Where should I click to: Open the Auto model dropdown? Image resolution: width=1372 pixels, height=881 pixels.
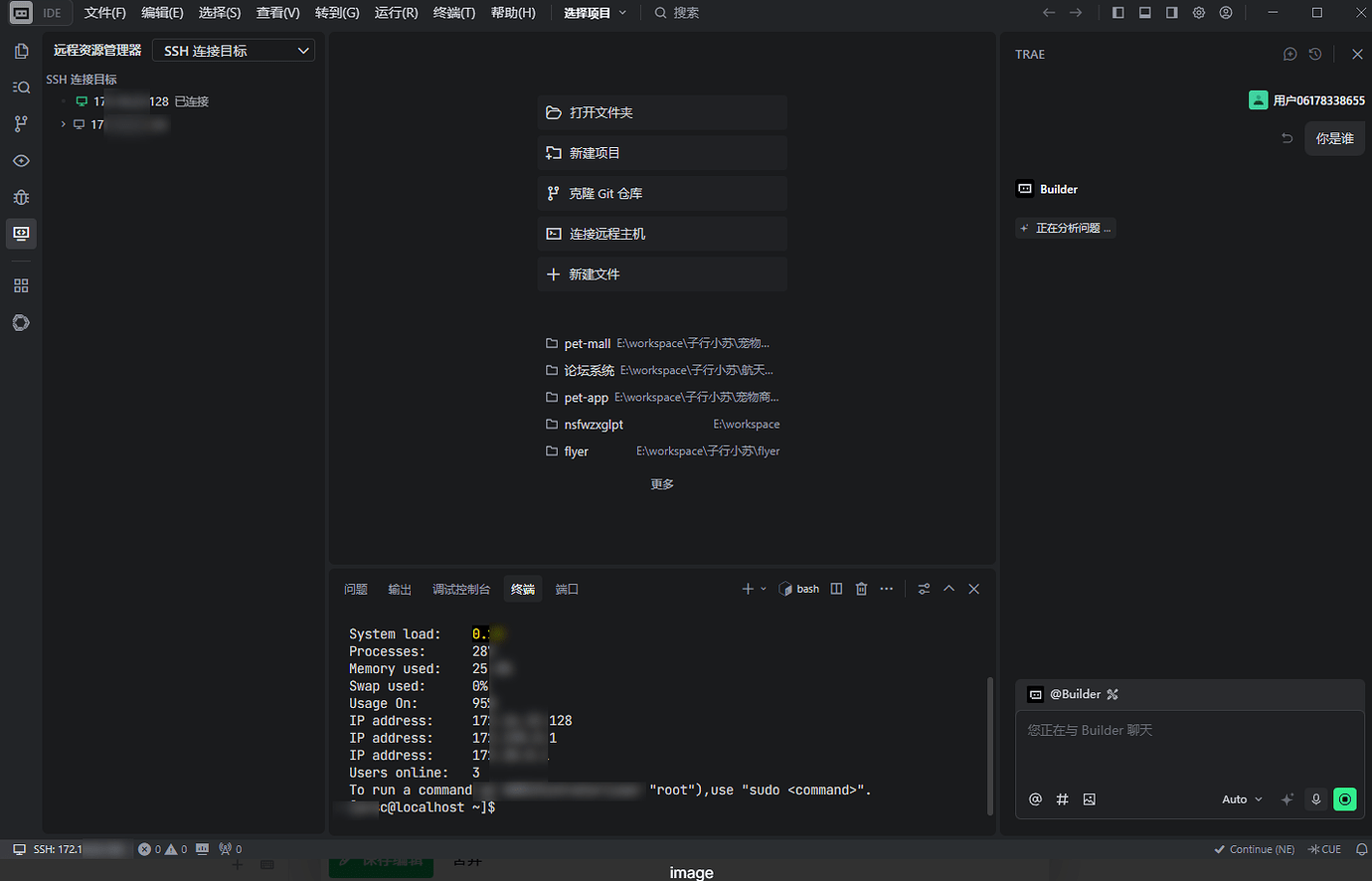click(1242, 799)
